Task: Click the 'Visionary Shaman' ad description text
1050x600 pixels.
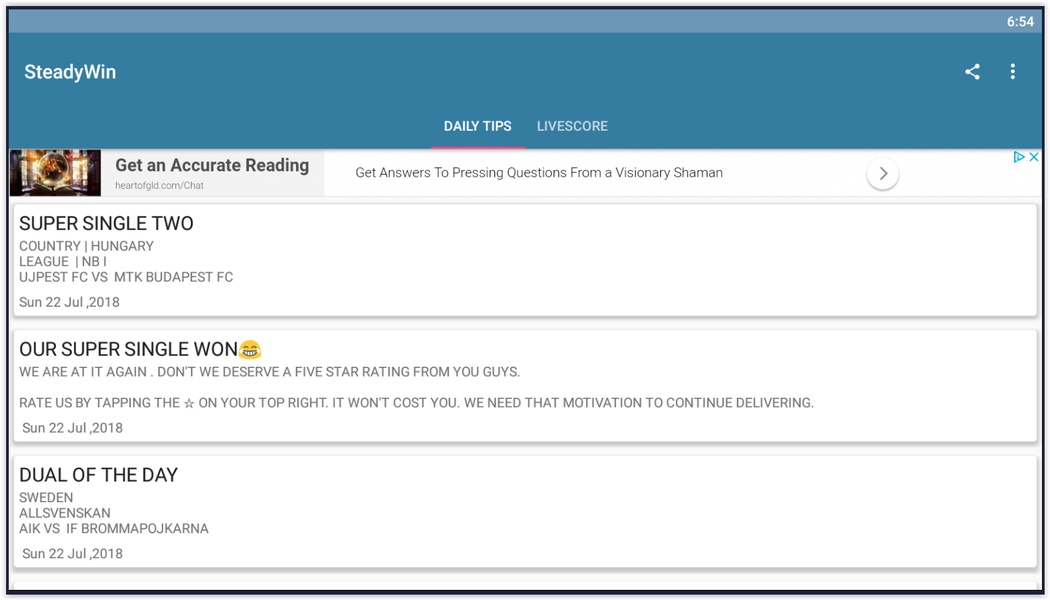Action: pyautogui.click(x=539, y=173)
